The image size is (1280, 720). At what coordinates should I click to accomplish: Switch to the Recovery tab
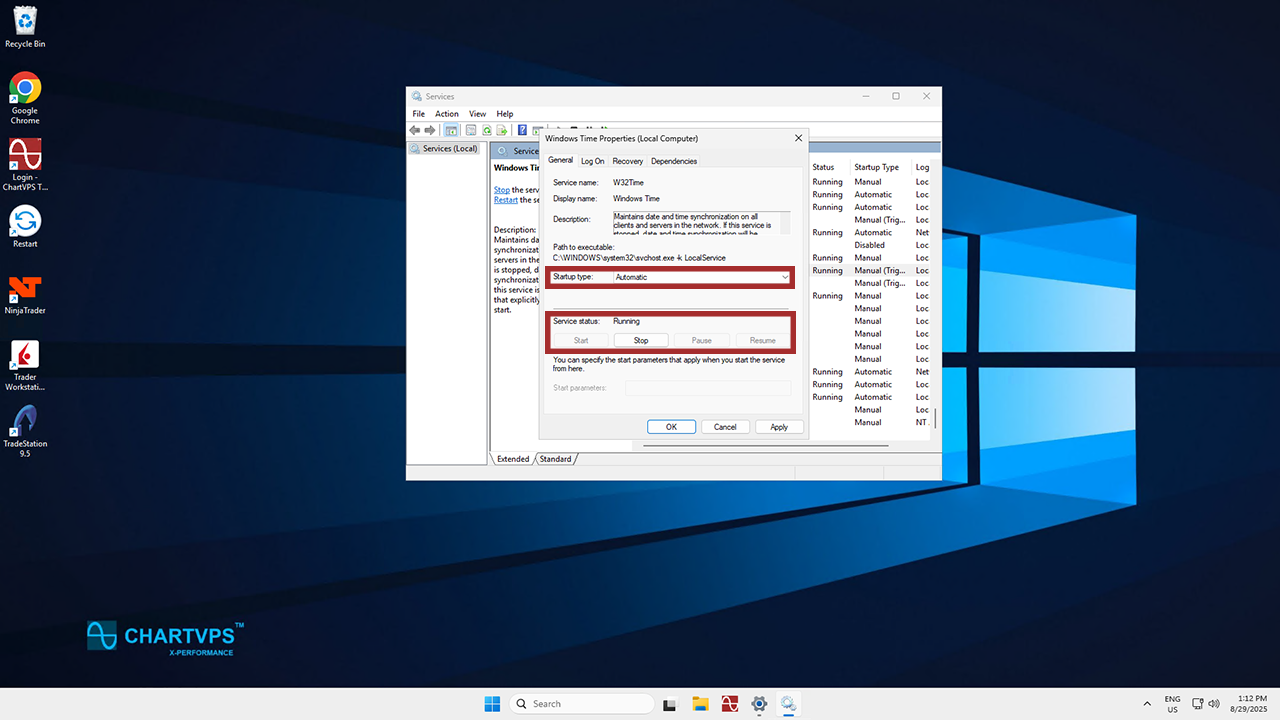pyautogui.click(x=627, y=161)
